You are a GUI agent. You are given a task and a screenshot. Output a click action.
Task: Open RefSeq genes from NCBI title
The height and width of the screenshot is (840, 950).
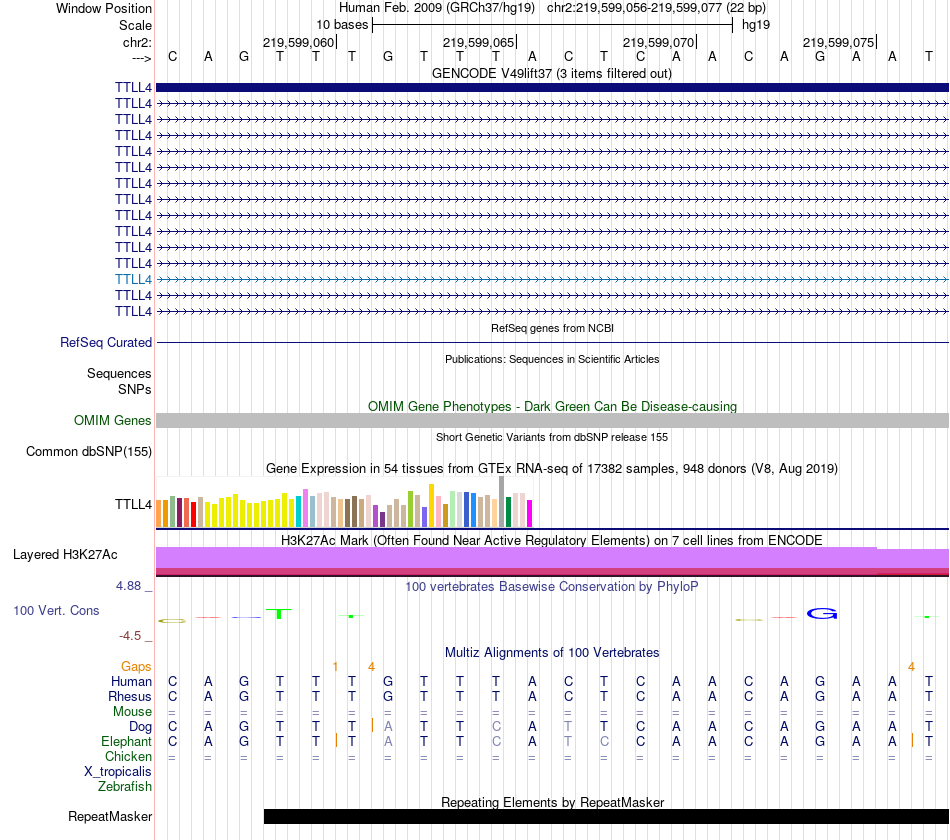coord(552,328)
